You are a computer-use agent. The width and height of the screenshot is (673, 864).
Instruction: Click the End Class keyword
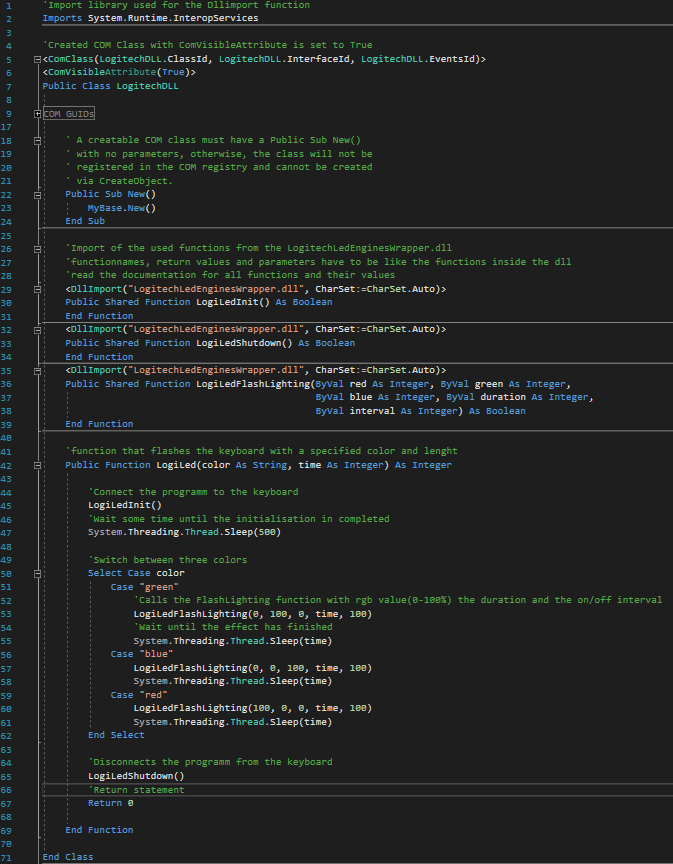(68, 857)
